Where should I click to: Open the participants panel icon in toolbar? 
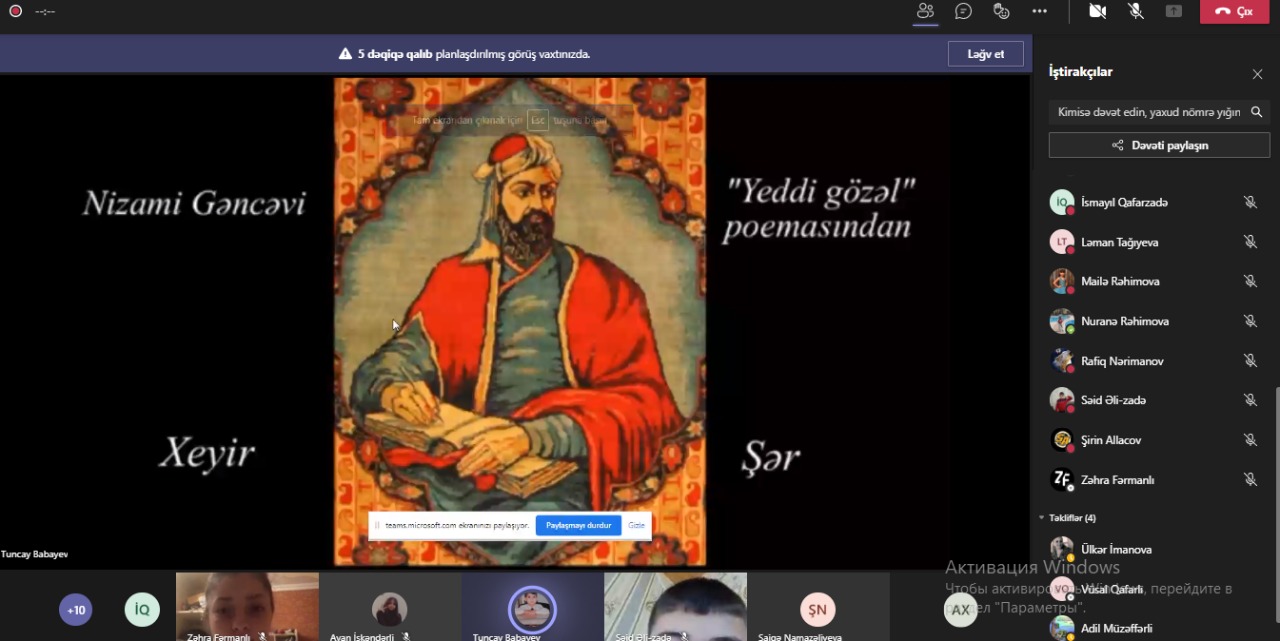click(925, 11)
